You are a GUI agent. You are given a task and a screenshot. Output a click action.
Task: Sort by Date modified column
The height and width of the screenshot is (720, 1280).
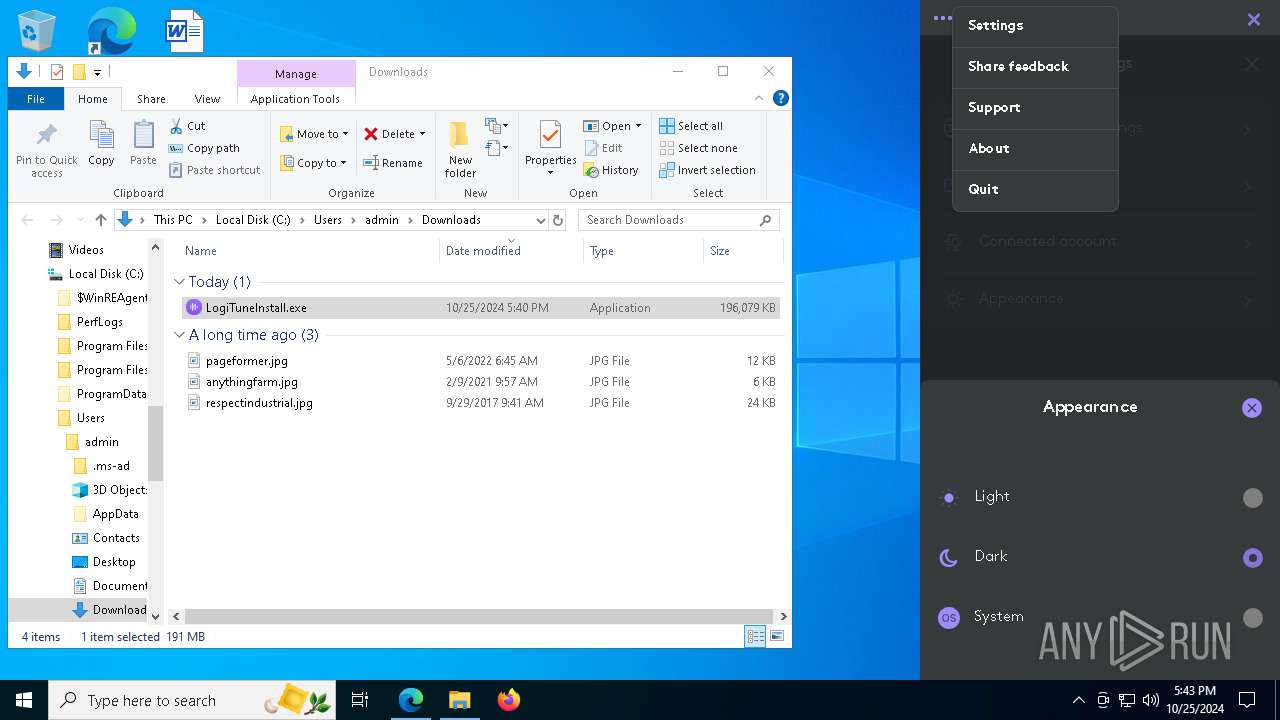click(511, 251)
